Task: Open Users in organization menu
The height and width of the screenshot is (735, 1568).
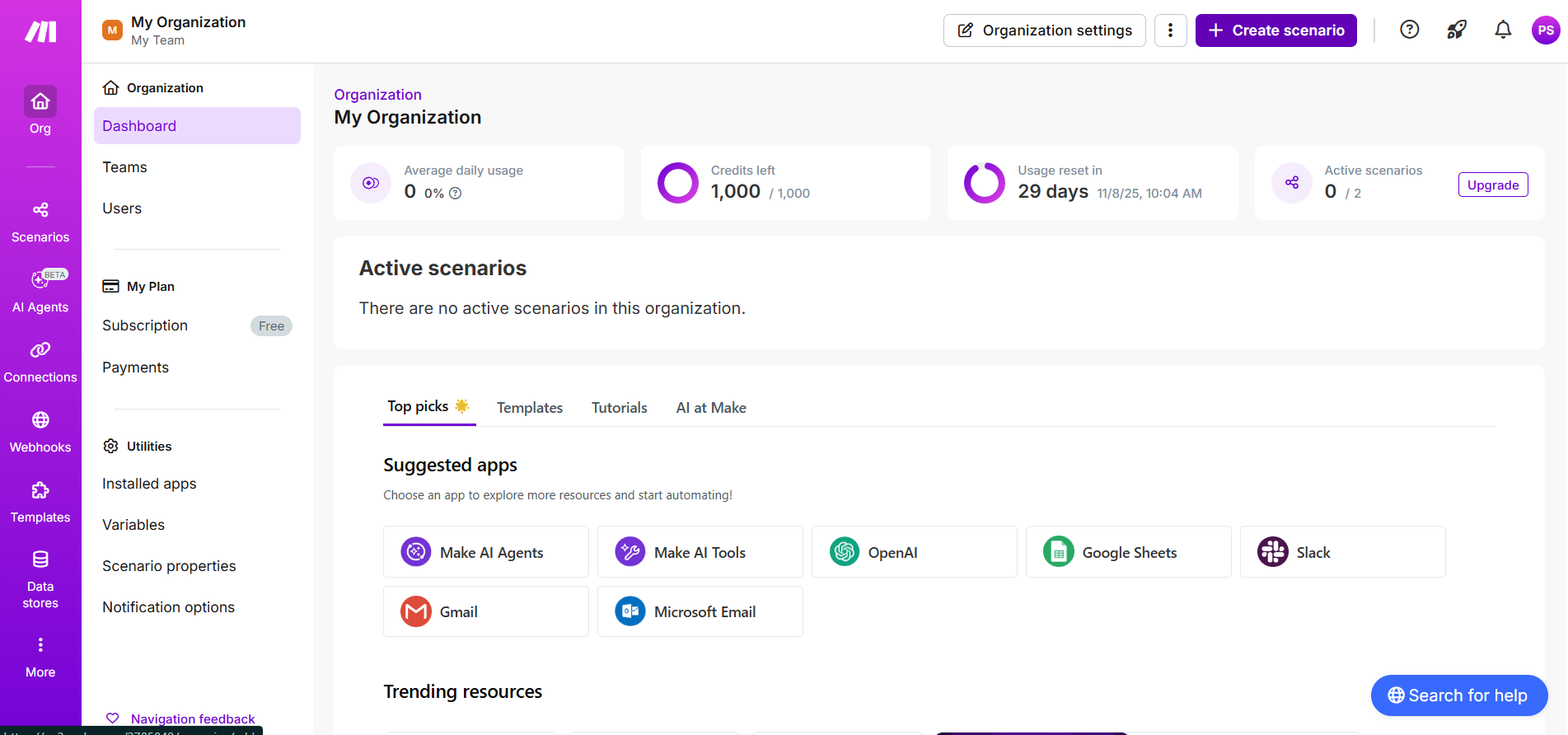Action: (197, 208)
